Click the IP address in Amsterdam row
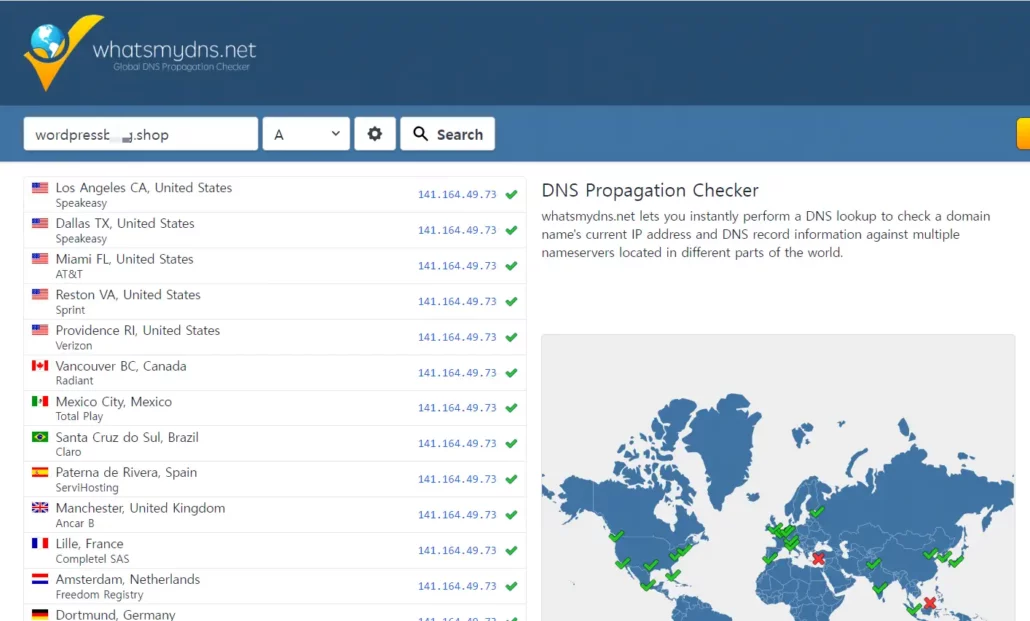The height and width of the screenshot is (621, 1030). tap(457, 586)
